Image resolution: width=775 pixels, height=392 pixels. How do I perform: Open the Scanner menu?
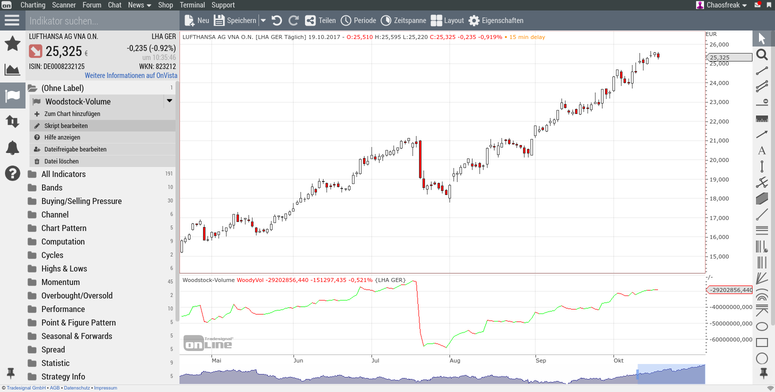[64, 5]
